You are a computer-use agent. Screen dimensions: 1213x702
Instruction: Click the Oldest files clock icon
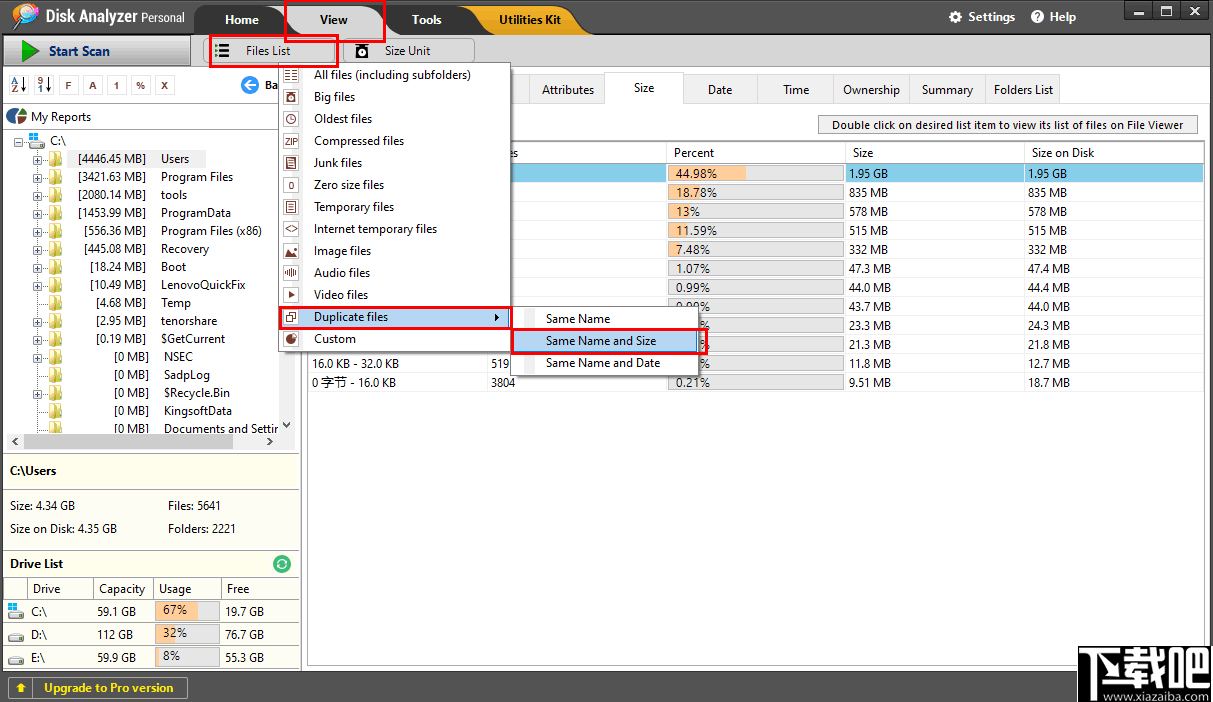click(290, 118)
